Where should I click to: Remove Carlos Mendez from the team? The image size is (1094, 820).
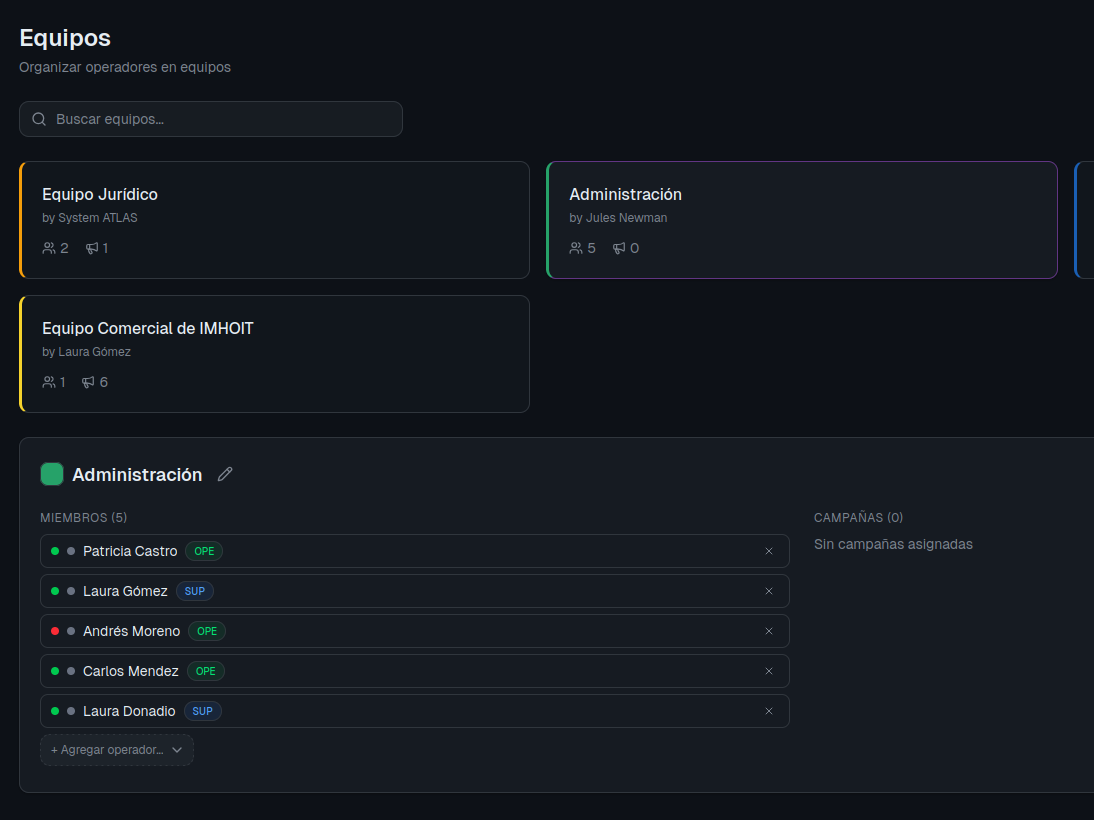(769, 671)
